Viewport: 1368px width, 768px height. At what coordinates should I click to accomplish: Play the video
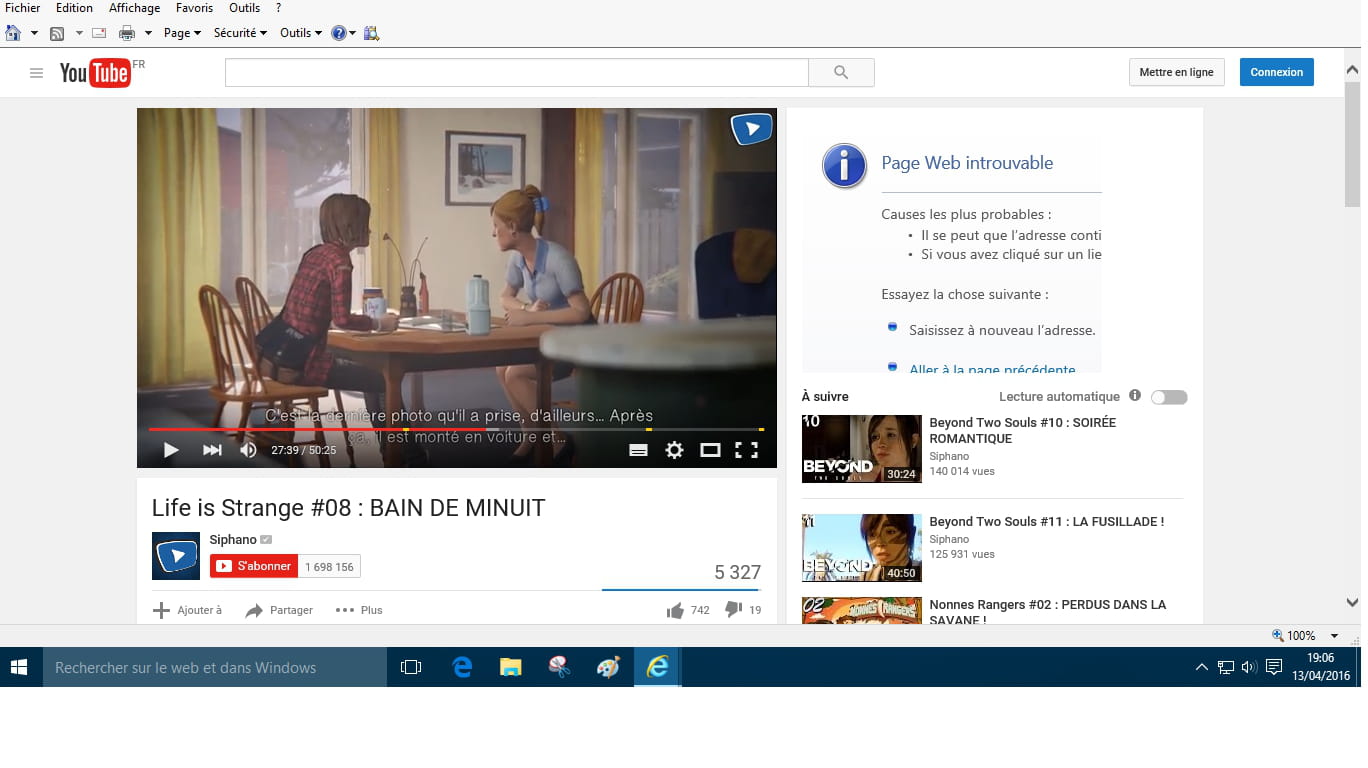tap(171, 450)
